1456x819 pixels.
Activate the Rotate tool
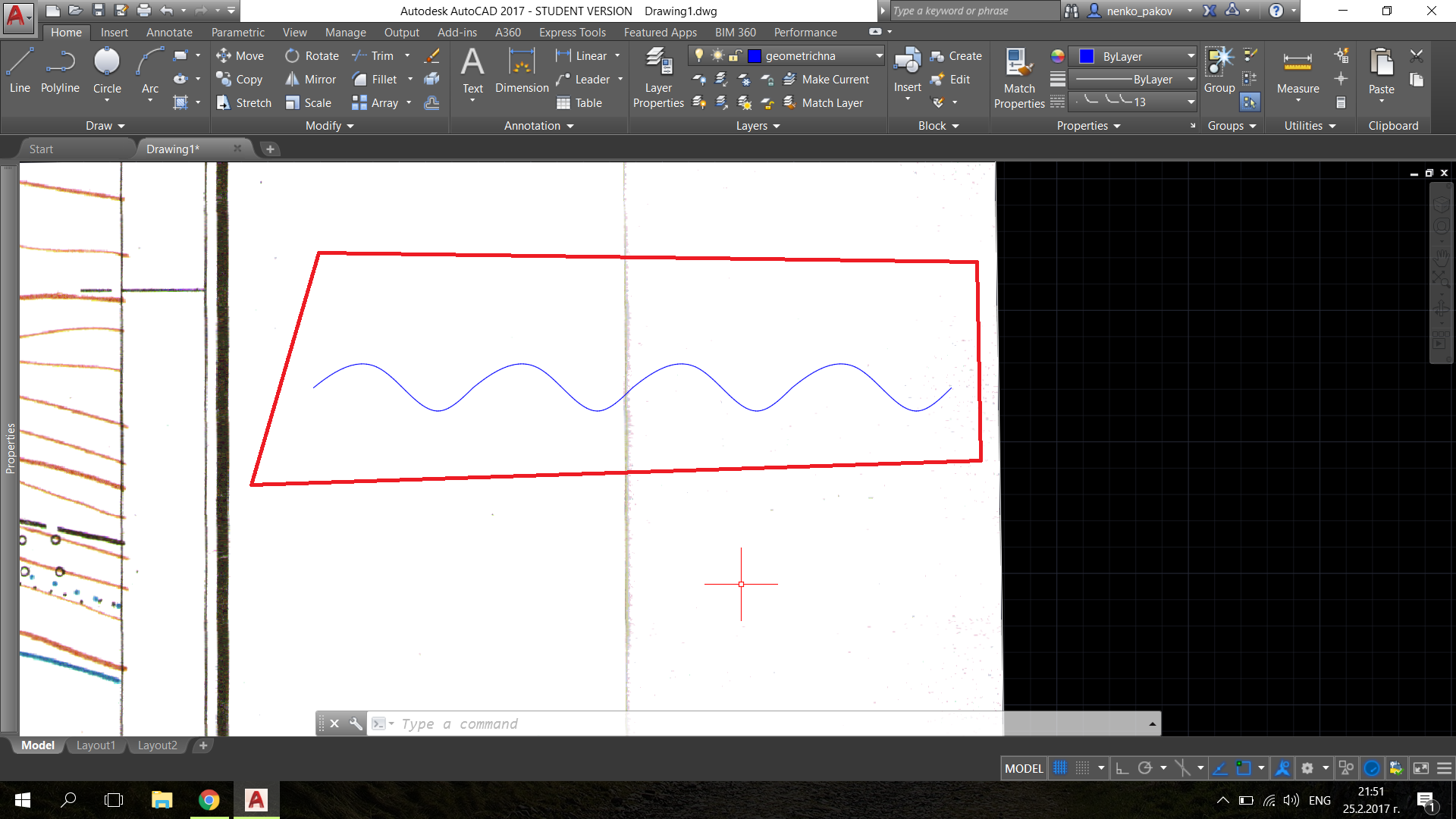312,56
